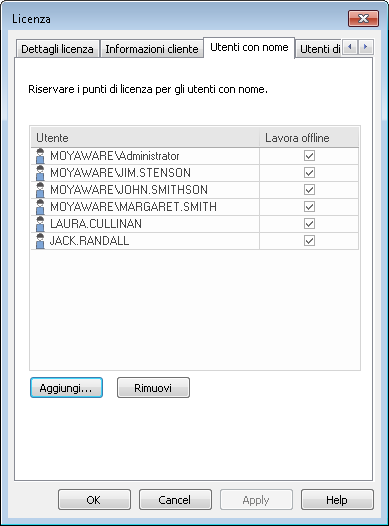Uncheck Lavora offline for JOHN.SMITHSON
Screen dimensions: 389x526
point(309,190)
